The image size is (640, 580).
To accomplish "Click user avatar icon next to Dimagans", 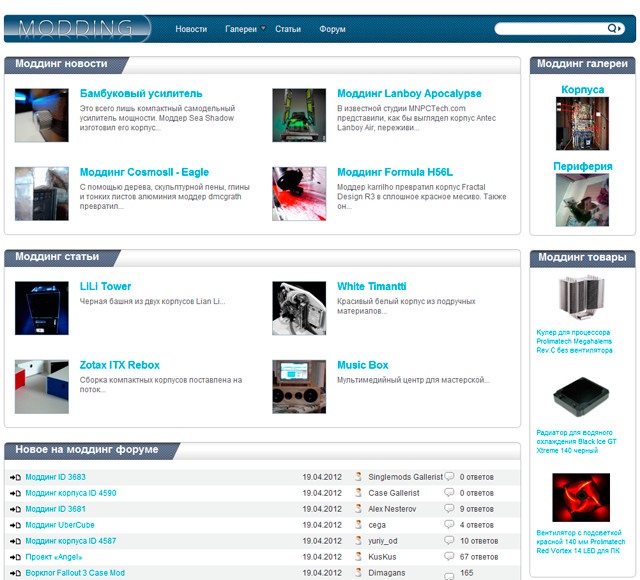I will (x=358, y=572).
